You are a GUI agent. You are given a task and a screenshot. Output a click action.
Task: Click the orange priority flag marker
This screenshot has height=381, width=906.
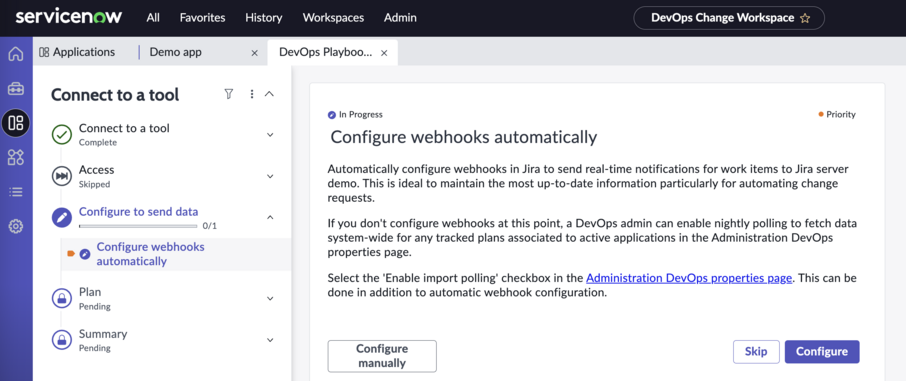(71, 254)
